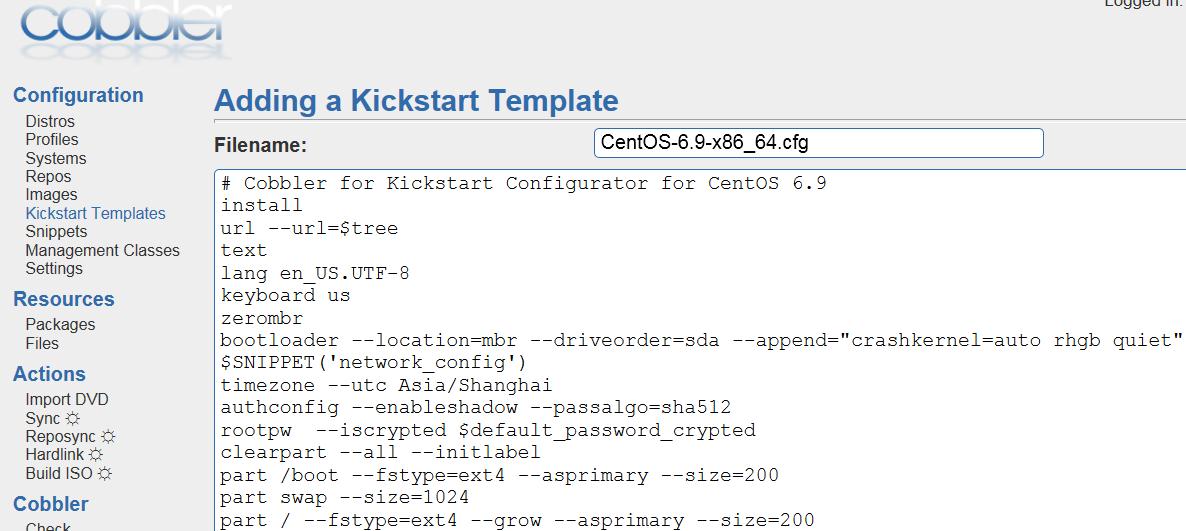Select Kickstart Templates in the sidebar

click(x=95, y=213)
